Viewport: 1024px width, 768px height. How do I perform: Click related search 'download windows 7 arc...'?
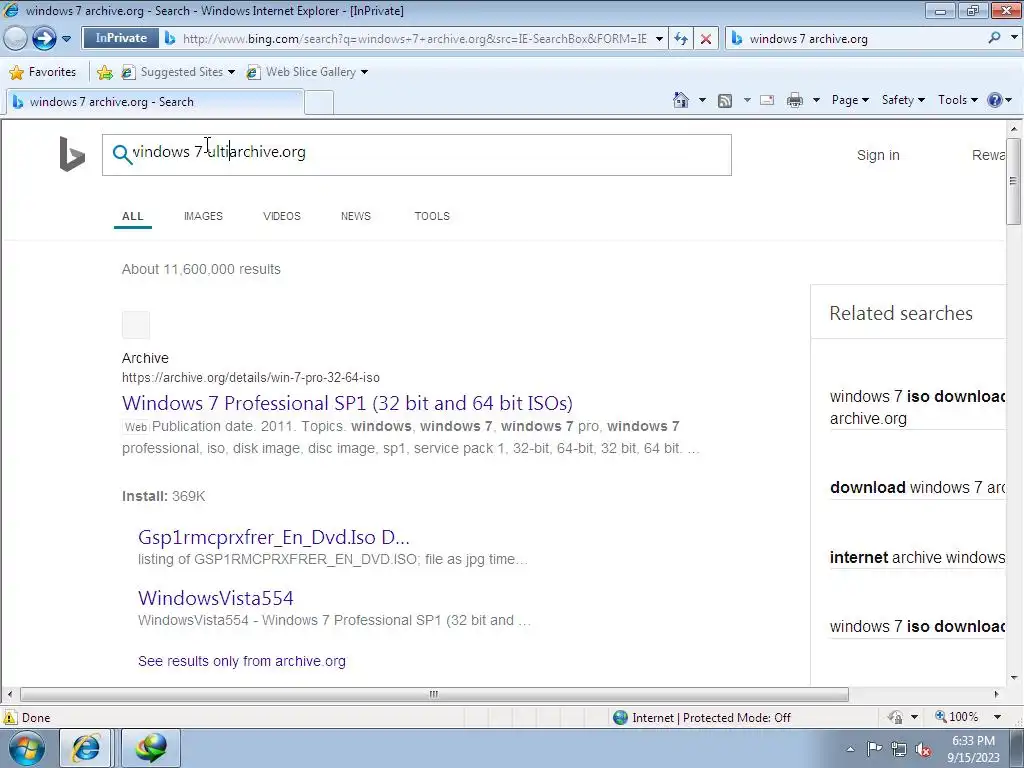(917, 487)
